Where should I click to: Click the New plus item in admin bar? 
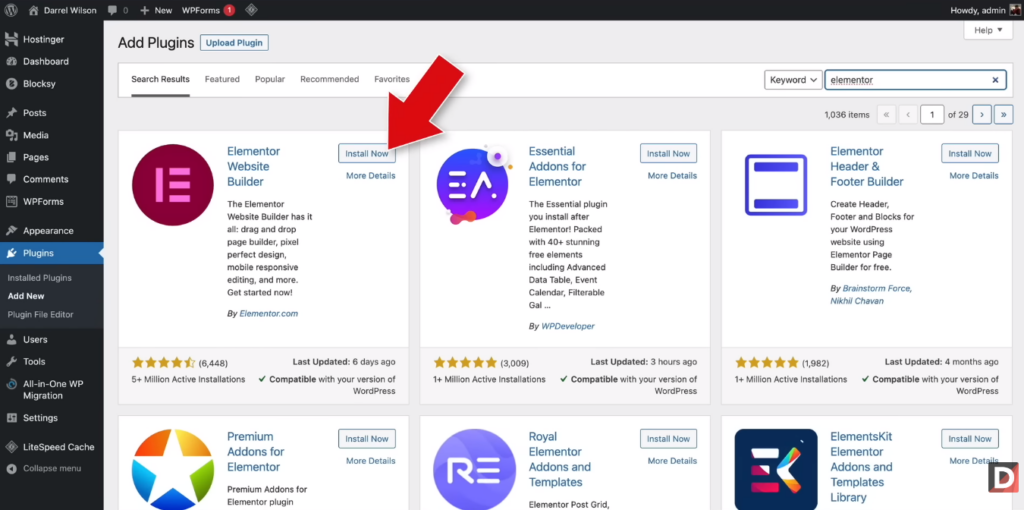[x=155, y=10]
